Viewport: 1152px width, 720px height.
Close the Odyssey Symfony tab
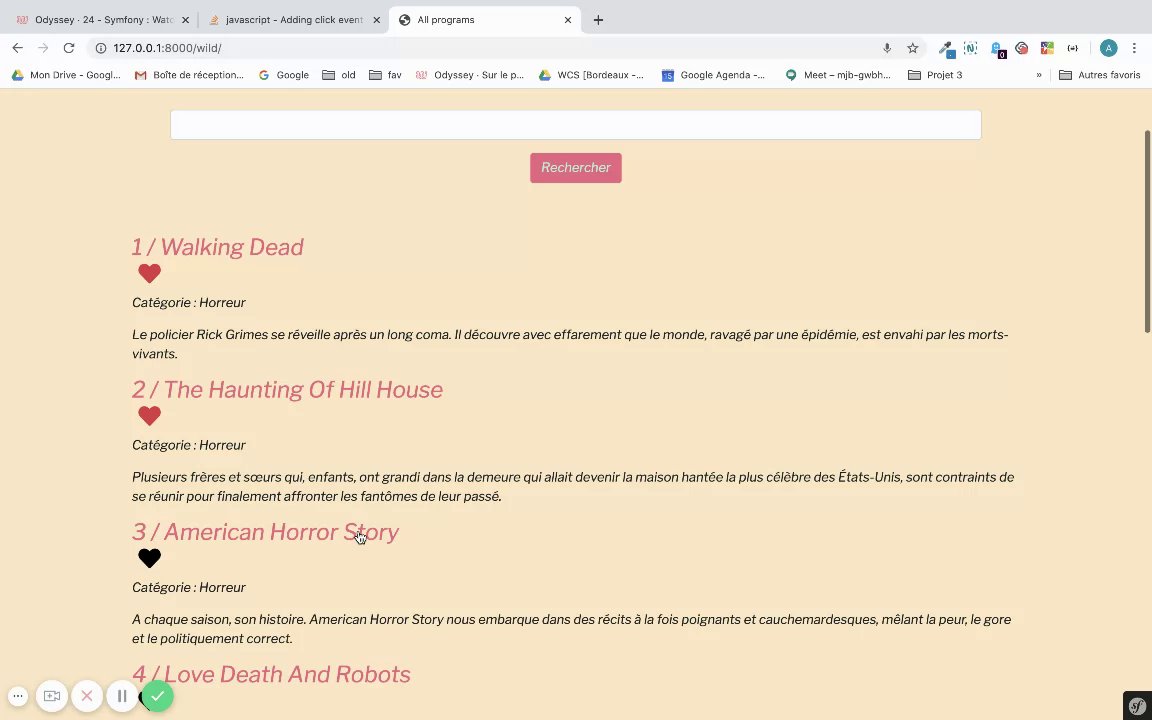(x=185, y=20)
